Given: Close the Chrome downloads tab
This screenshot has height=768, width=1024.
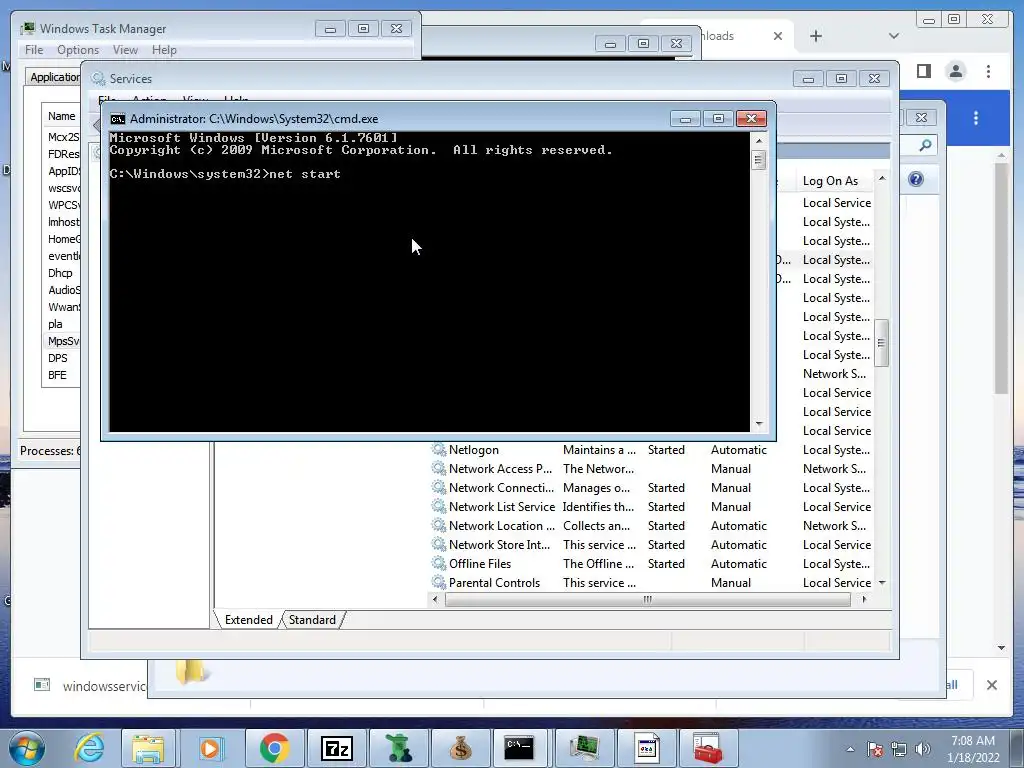Looking at the screenshot, I should pyautogui.click(x=778, y=36).
